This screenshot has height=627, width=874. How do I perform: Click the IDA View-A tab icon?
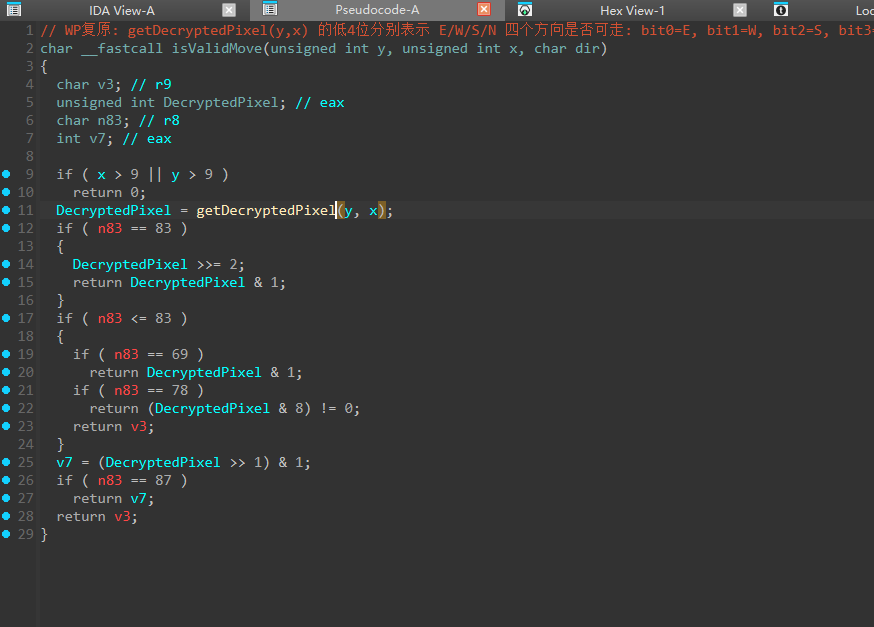click(x=14, y=9)
